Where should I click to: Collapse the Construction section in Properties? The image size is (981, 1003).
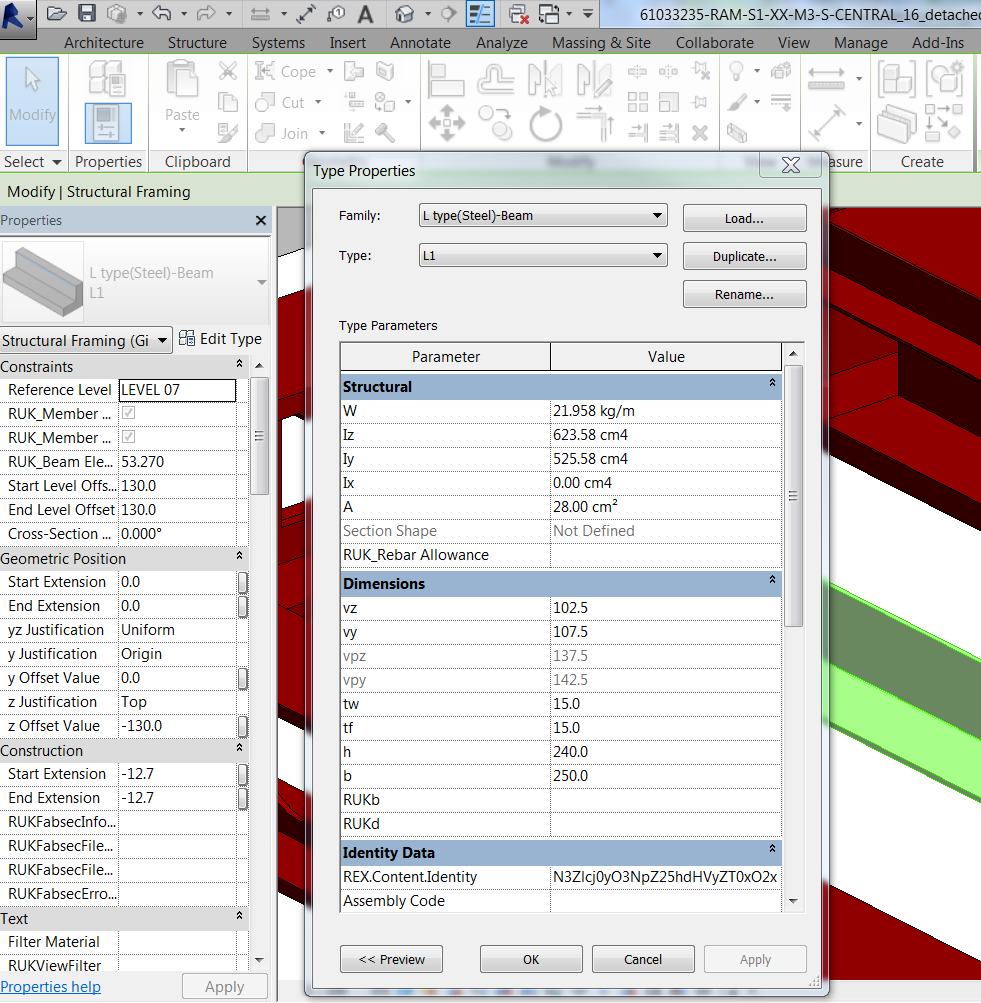[x=239, y=747]
